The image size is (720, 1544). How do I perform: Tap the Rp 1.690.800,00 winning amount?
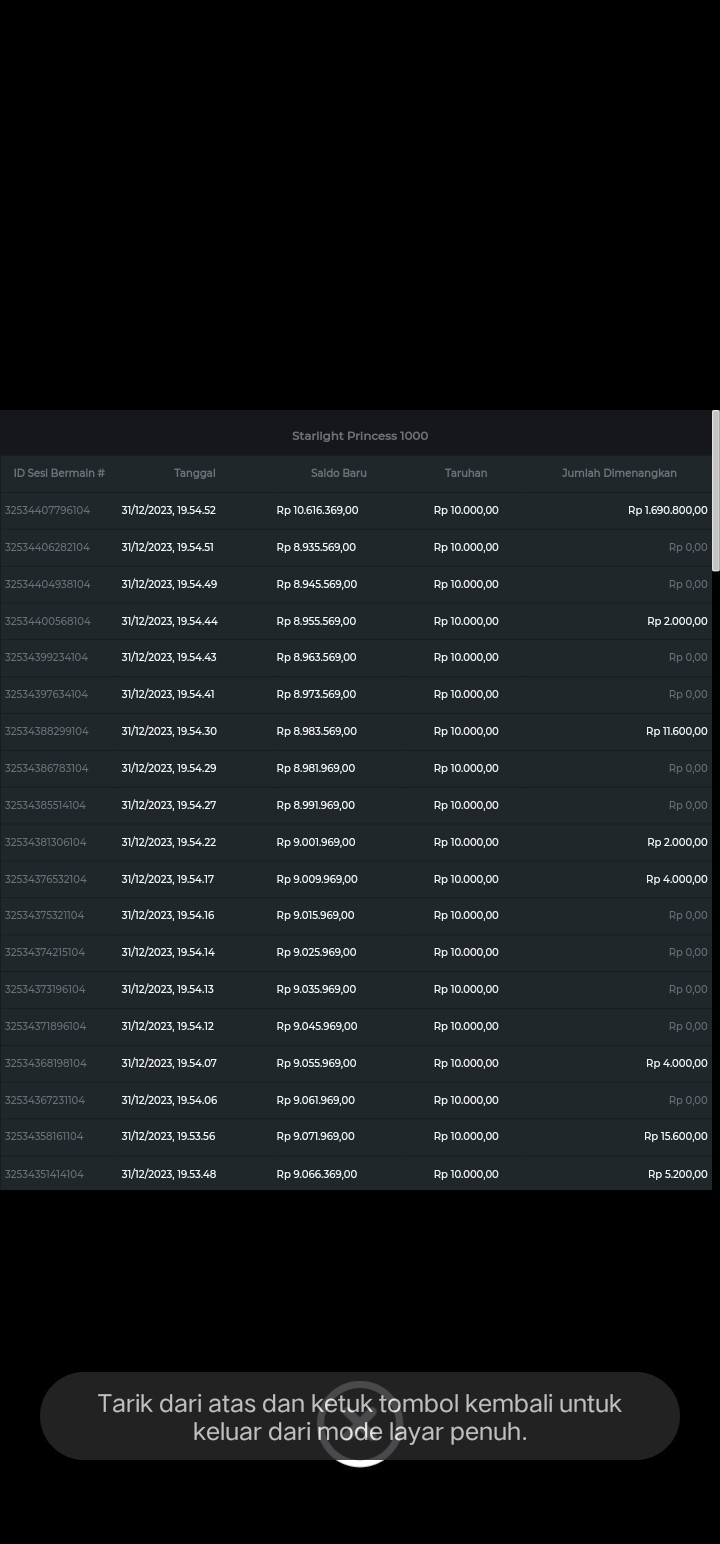(x=667, y=510)
